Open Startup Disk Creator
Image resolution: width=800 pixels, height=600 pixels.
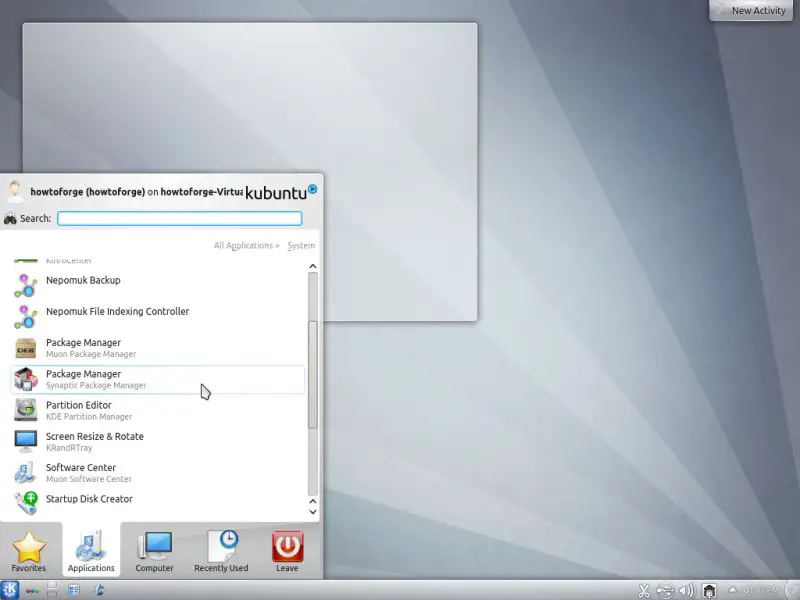(x=158, y=503)
